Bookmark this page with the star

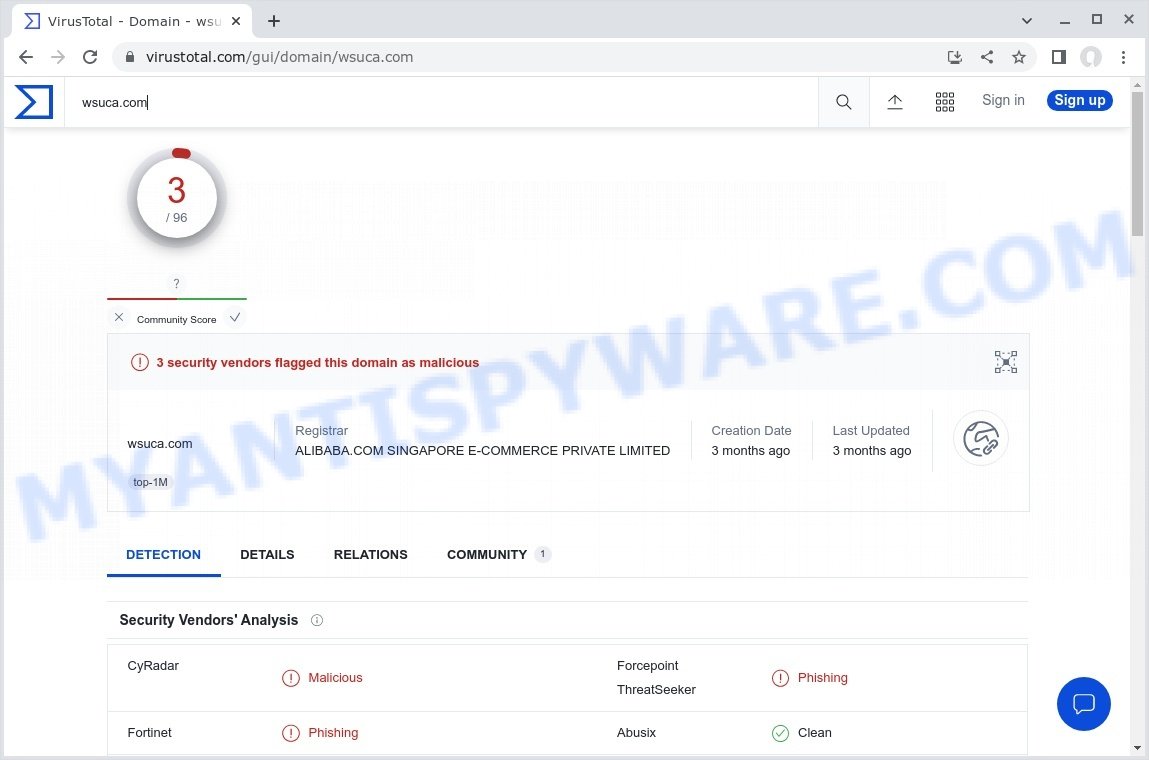1019,57
